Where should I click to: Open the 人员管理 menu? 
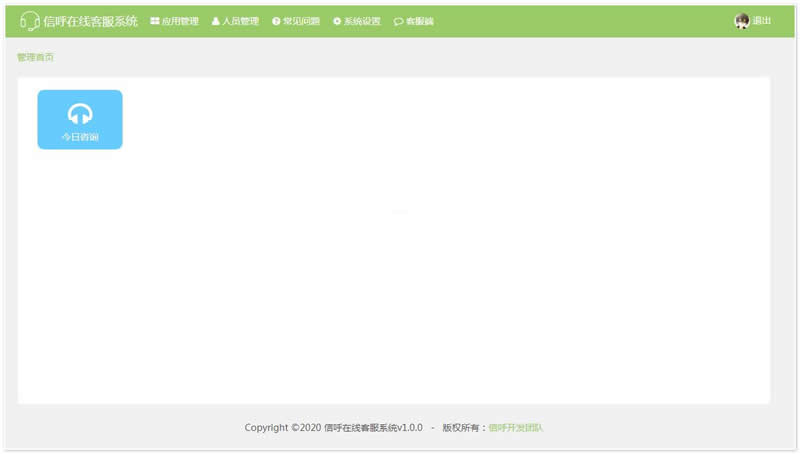tap(240, 21)
